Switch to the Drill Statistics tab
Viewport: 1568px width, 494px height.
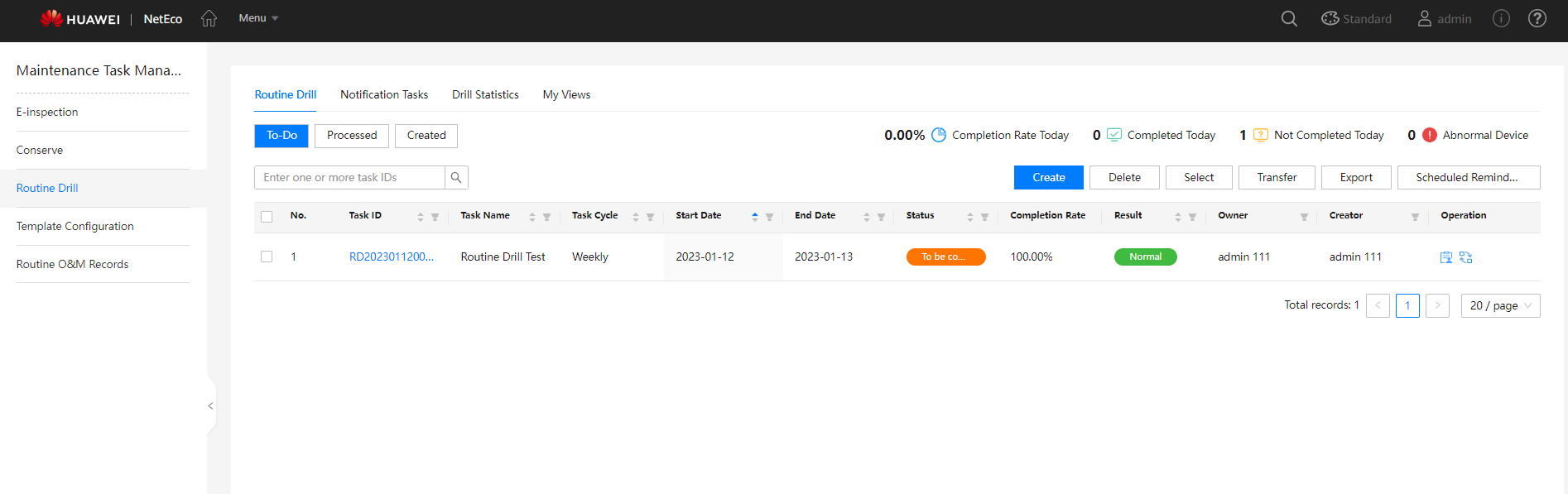click(x=485, y=95)
